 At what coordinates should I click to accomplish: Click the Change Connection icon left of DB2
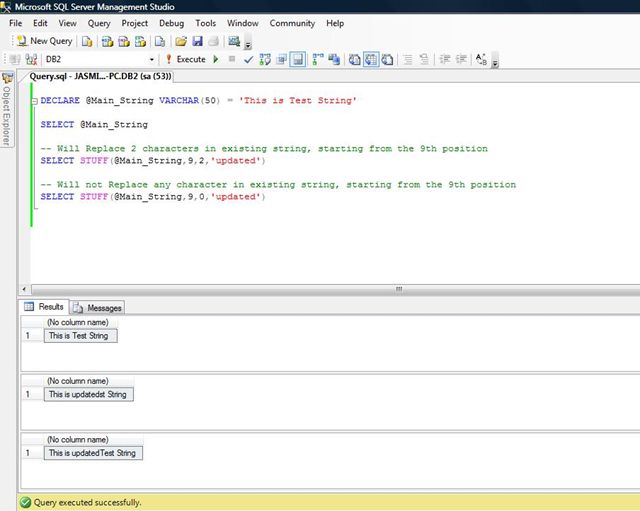[x=30, y=59]
